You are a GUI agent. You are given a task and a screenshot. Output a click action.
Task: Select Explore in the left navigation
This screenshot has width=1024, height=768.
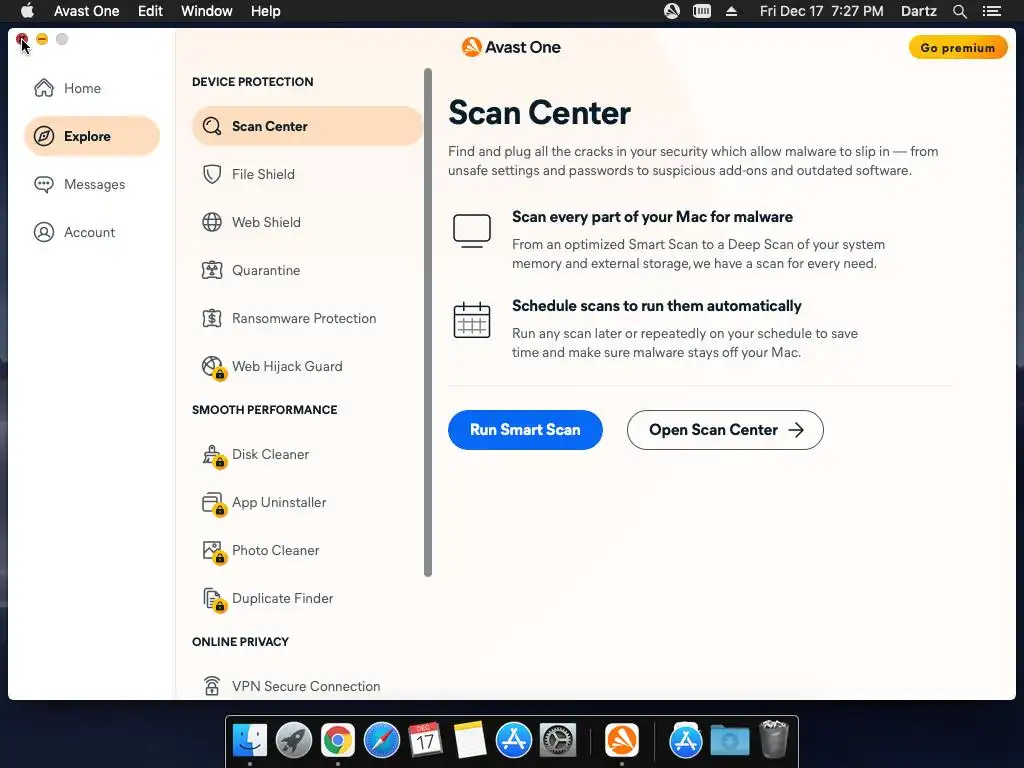(x=91, y=136)
